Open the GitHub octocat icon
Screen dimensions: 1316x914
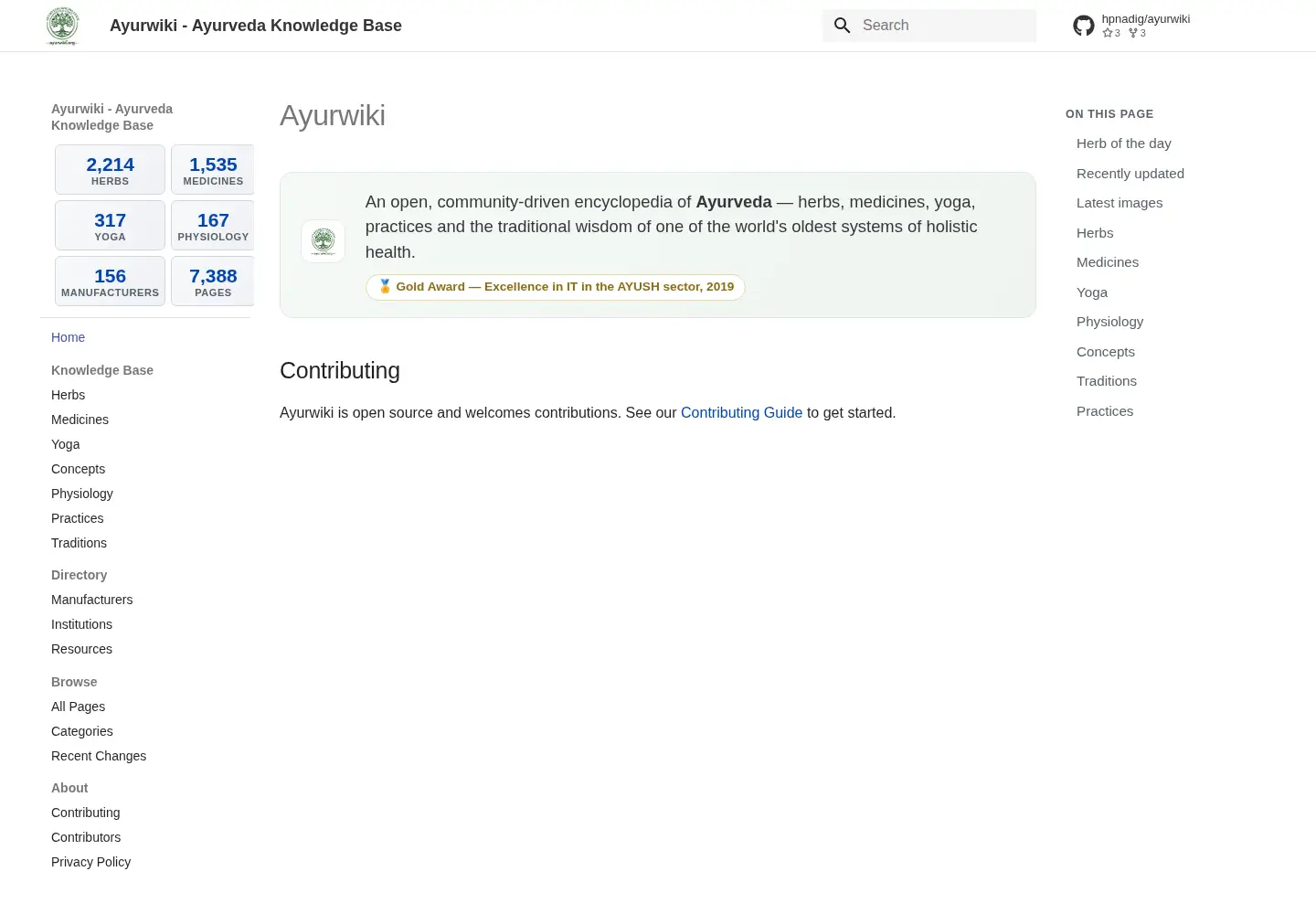pyautogui.click(x=1084, y=26)
